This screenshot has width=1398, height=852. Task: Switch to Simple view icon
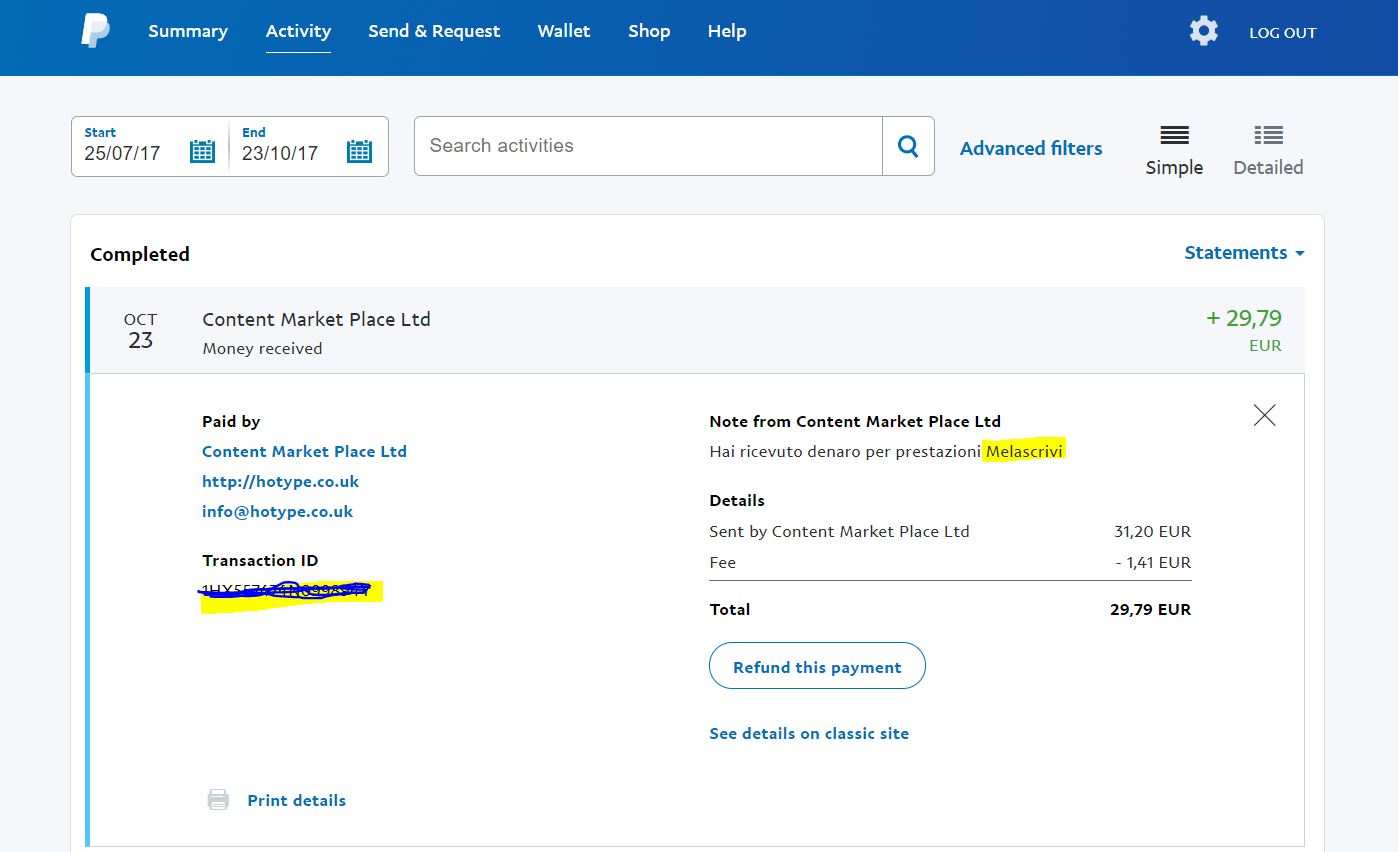coord(1174,135)
